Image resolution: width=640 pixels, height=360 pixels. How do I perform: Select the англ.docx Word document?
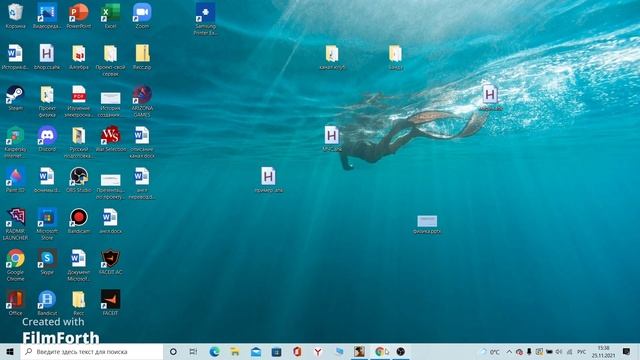[110, 221]
